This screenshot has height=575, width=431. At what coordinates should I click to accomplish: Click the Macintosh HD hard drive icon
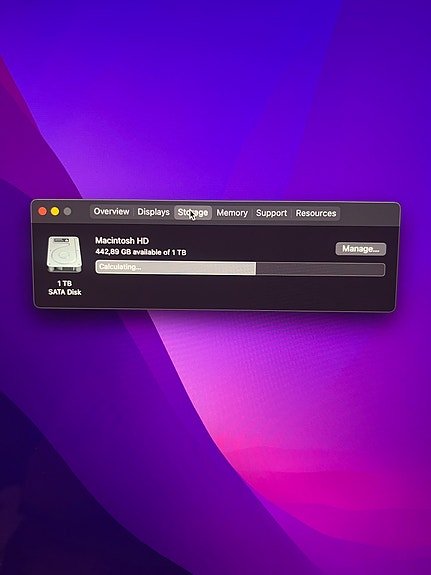point(64,254)
